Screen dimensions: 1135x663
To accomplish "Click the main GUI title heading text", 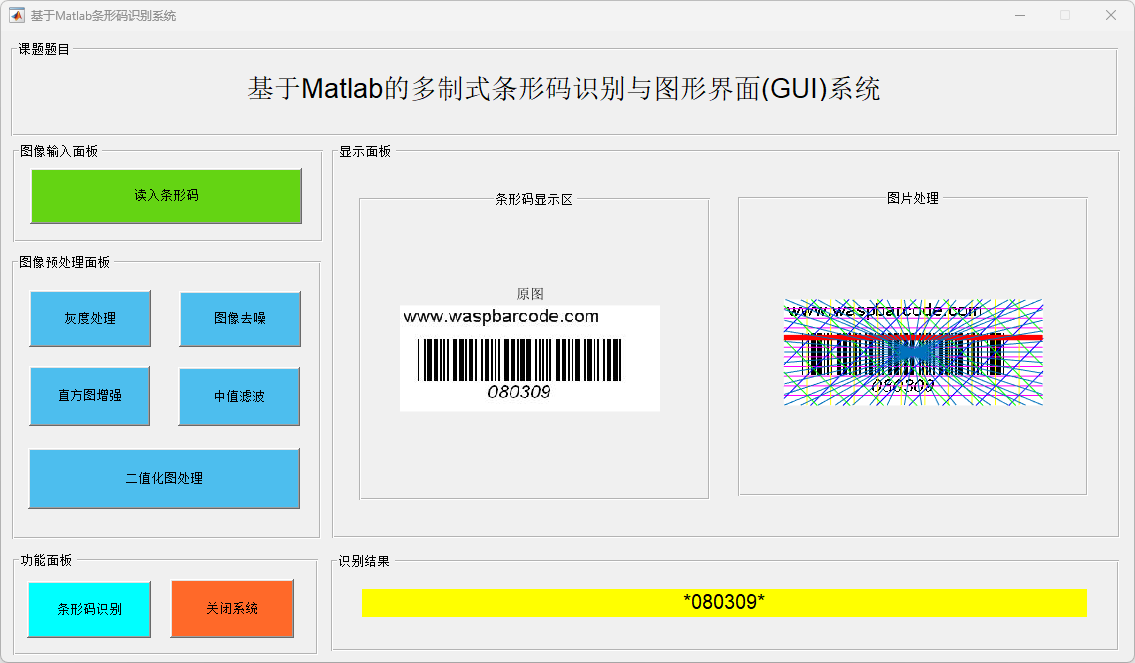I will pyautogui.click(x=564, y=89).
